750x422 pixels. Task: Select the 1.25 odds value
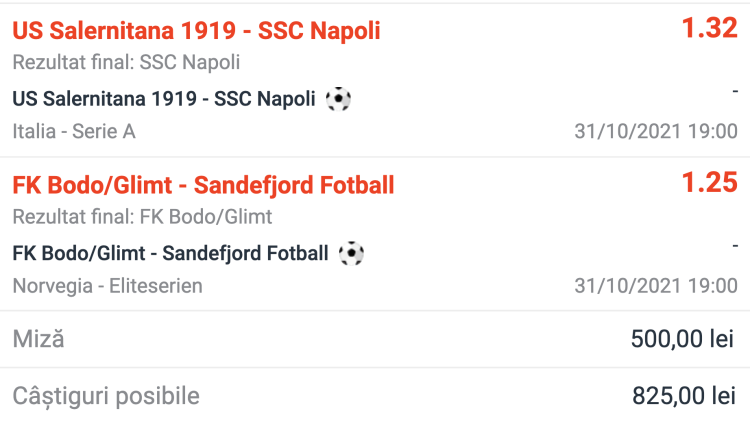[709, 183]
